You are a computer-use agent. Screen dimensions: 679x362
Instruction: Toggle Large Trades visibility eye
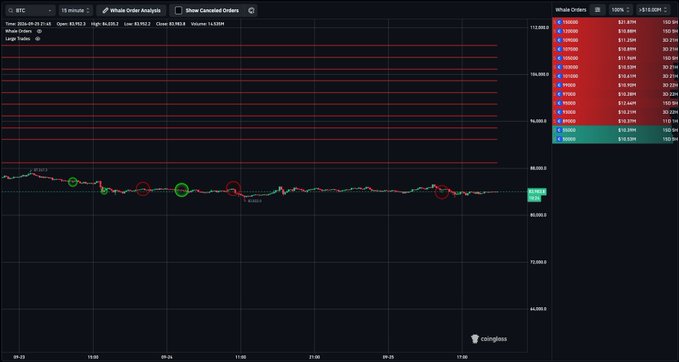[x=38, y=39]
